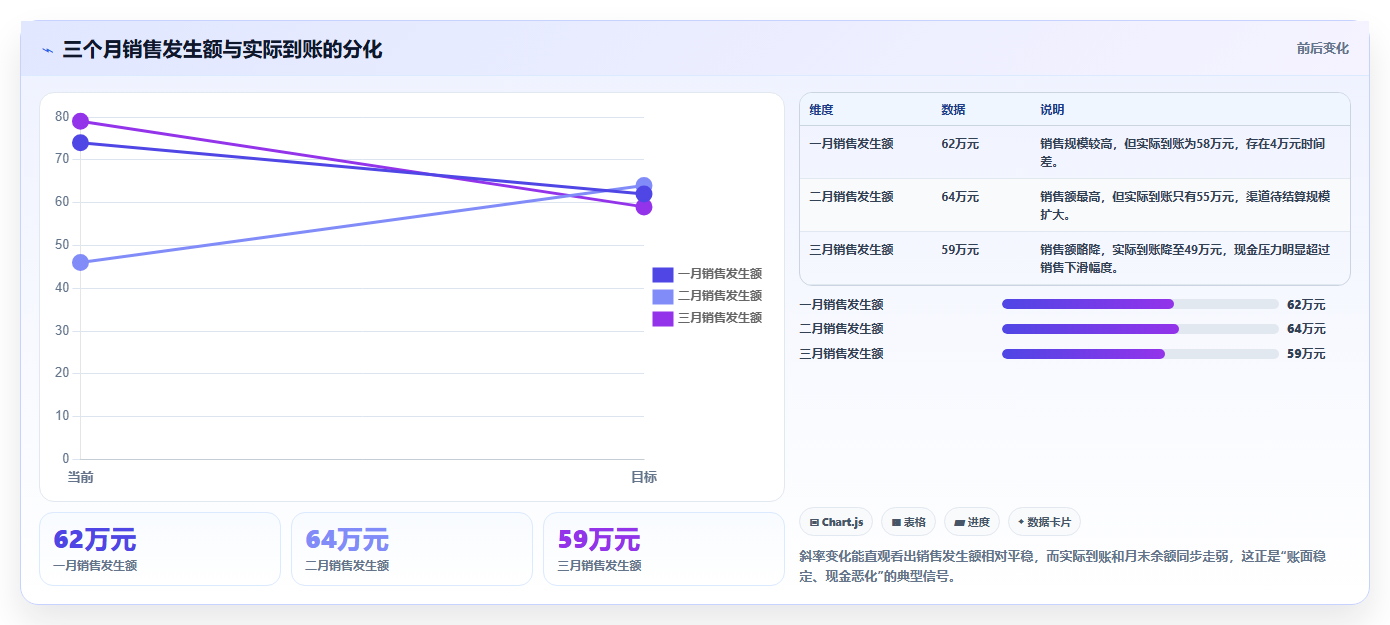Click 一月销售发生额 table row label
This screenshot has width=1390, height=625.
(851, 144)
